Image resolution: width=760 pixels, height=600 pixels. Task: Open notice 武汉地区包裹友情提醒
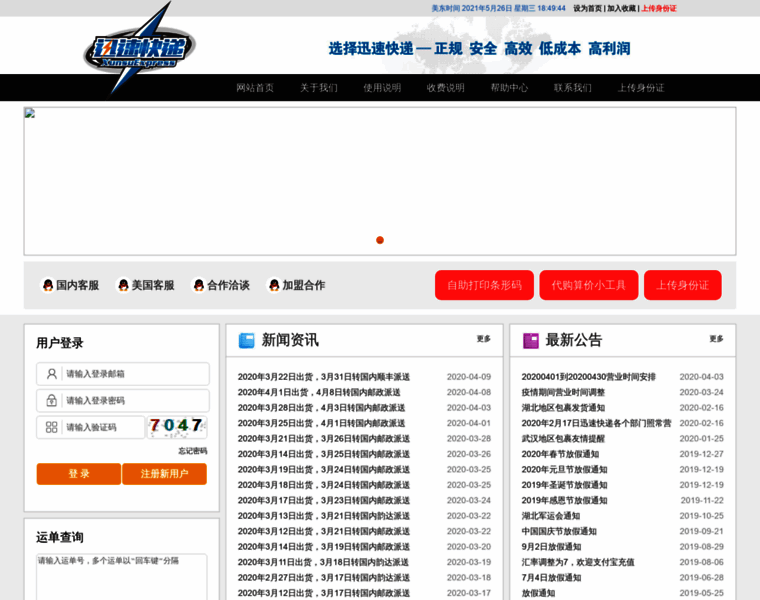pos(563,439)
